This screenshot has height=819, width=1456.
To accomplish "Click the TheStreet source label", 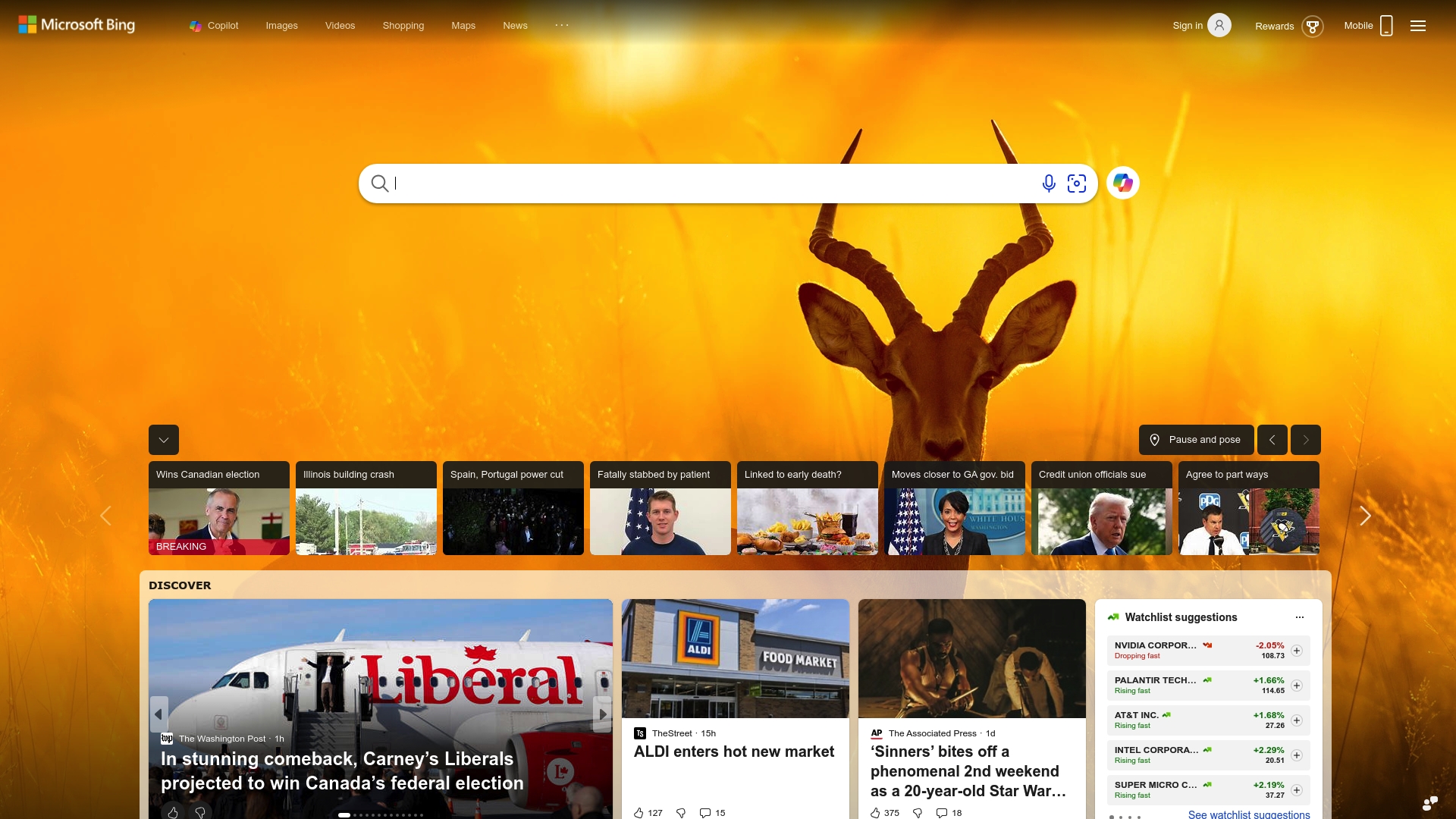I will point(672,733).
